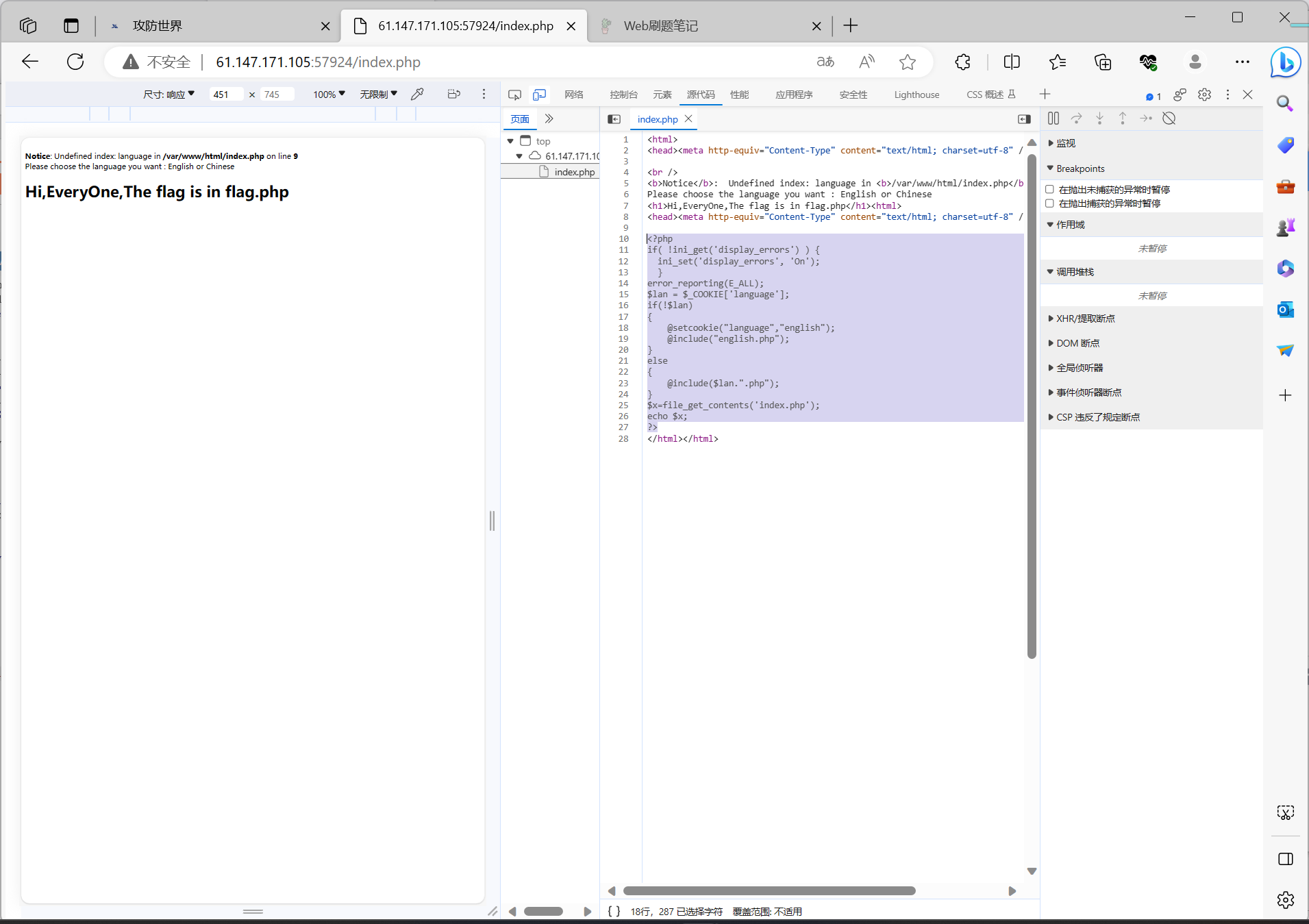Hide the navigator sidebar toggle
Viewport: 1309px width, 924px height.
[614, 119]
